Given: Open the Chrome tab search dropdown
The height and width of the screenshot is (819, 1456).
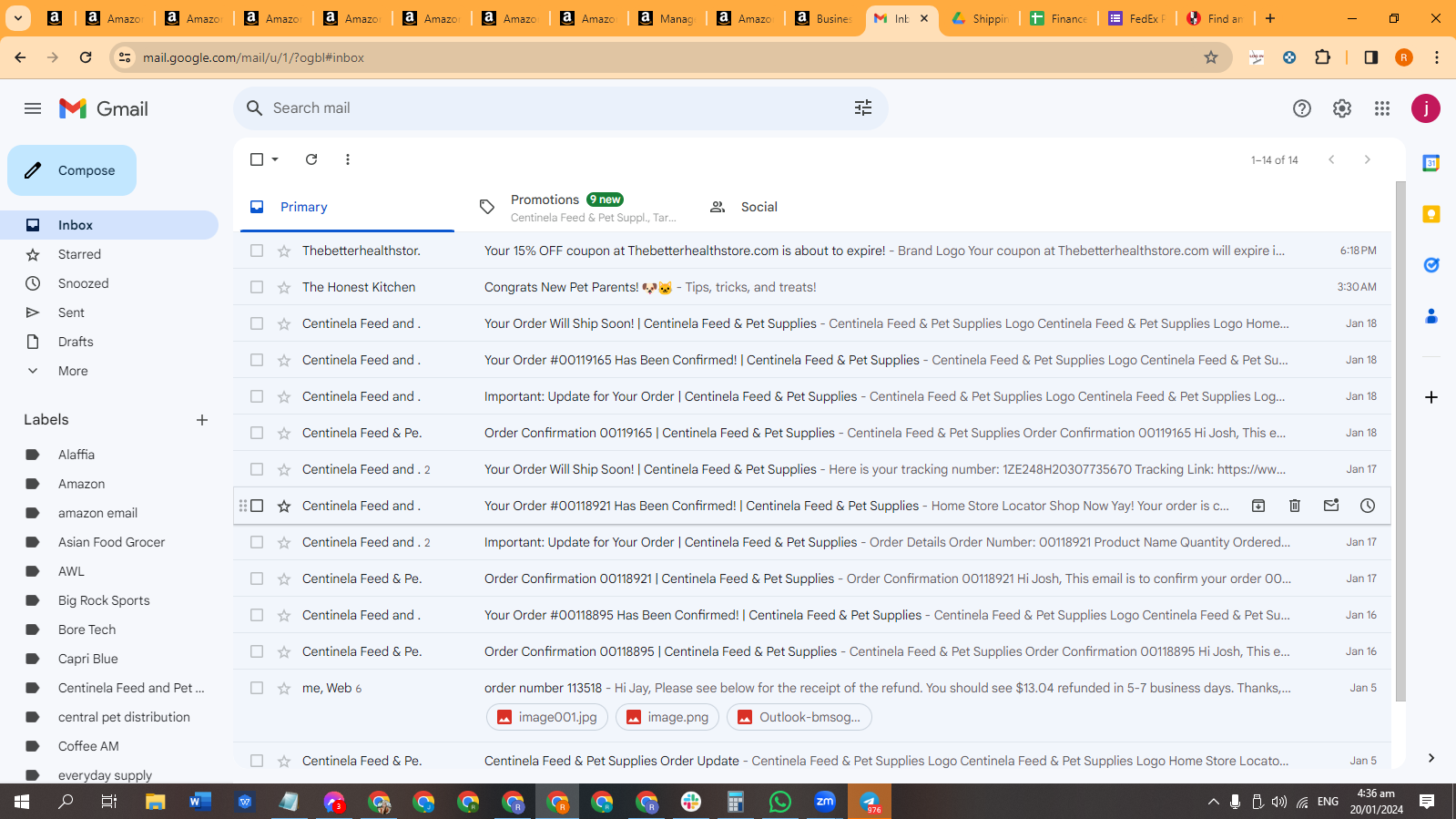Looking at the screenshot, I should [x=18, y=18].
